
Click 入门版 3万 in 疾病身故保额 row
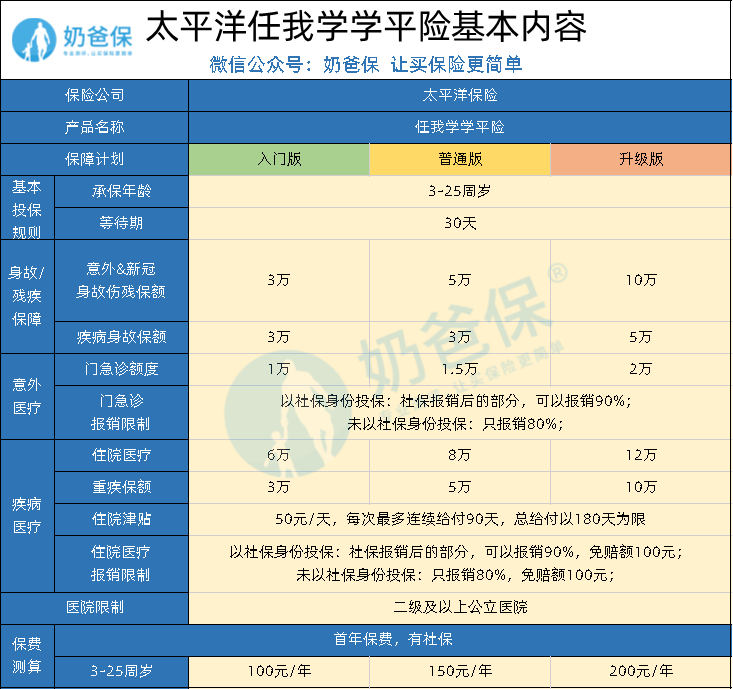[x=279, y=337]
